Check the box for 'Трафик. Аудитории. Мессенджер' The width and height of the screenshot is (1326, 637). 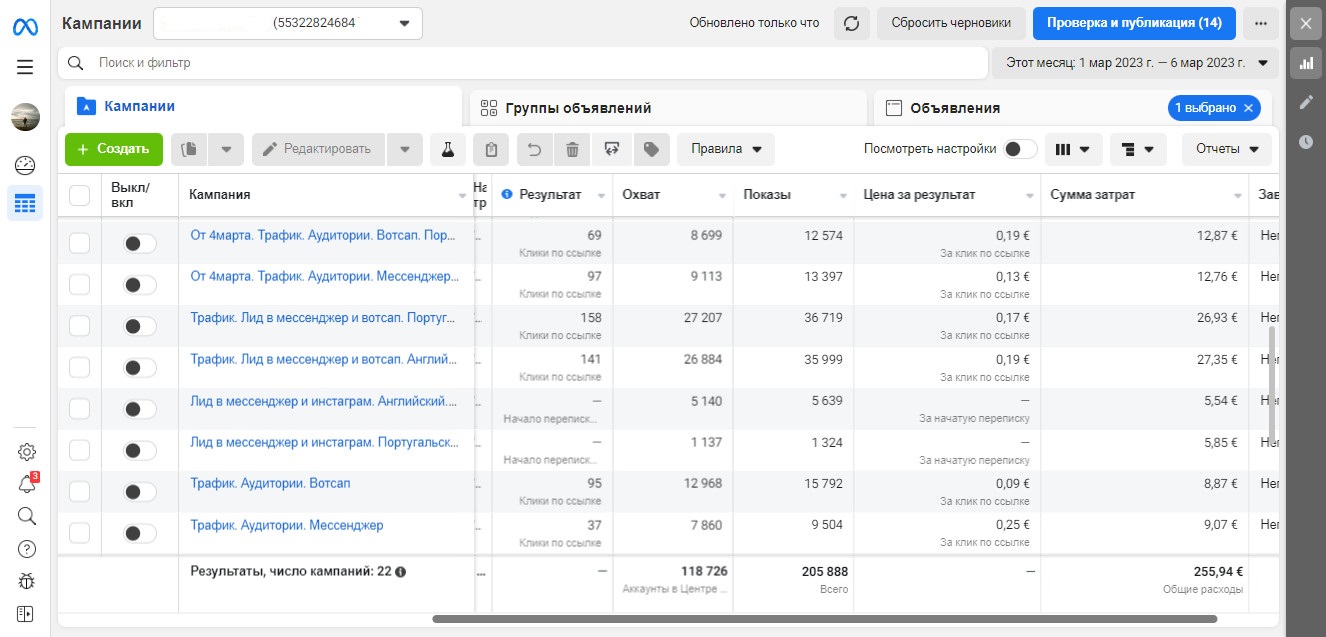(x=80, y=534)
